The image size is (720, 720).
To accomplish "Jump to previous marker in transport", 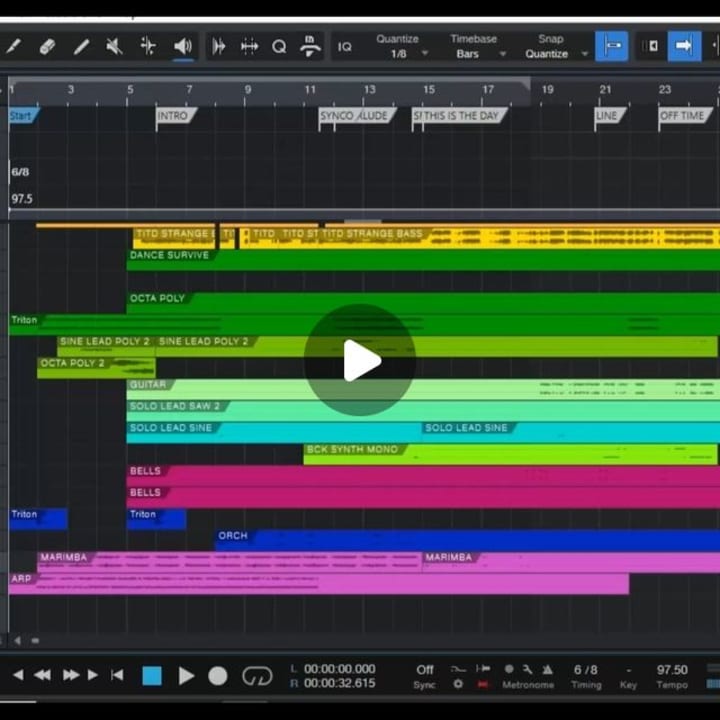I will [18, 675].
